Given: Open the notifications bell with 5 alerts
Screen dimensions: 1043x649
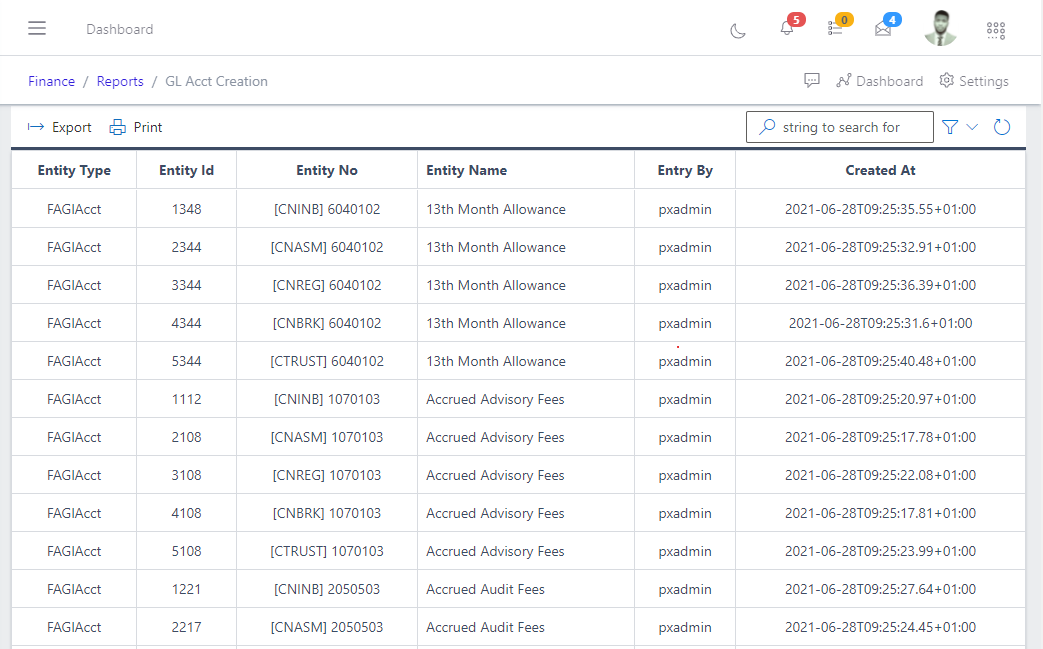Looking at the screenshot, I should pos(786,29).
